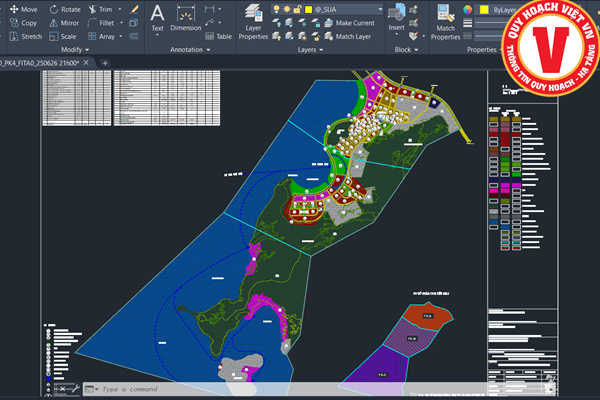Toggle the layer on/off lightbulb icon
Viewport: 600px width, 400px height.
tap(278, 9)
